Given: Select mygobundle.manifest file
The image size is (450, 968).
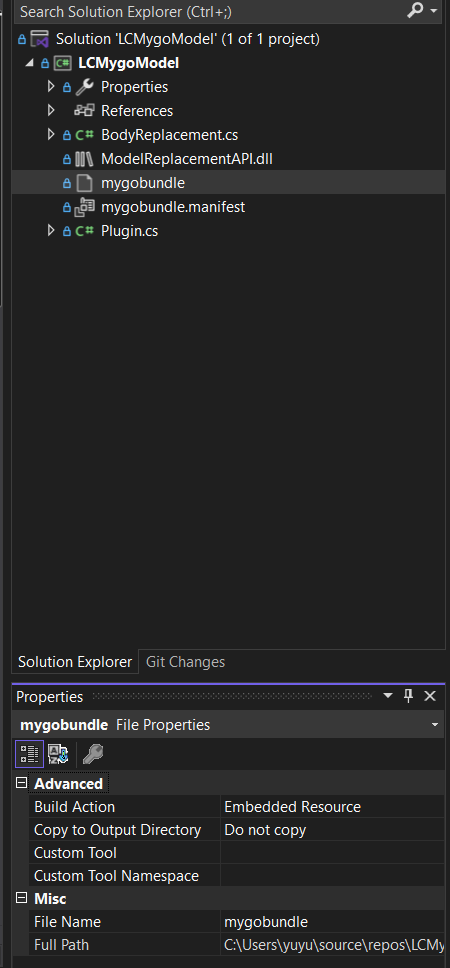Looking at the screenshot, I should pos(173,207).
